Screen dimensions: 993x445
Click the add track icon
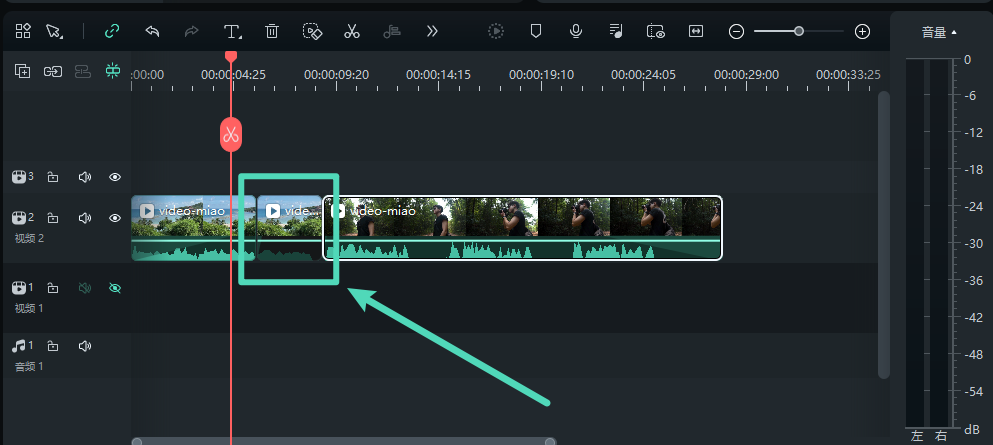22,71
